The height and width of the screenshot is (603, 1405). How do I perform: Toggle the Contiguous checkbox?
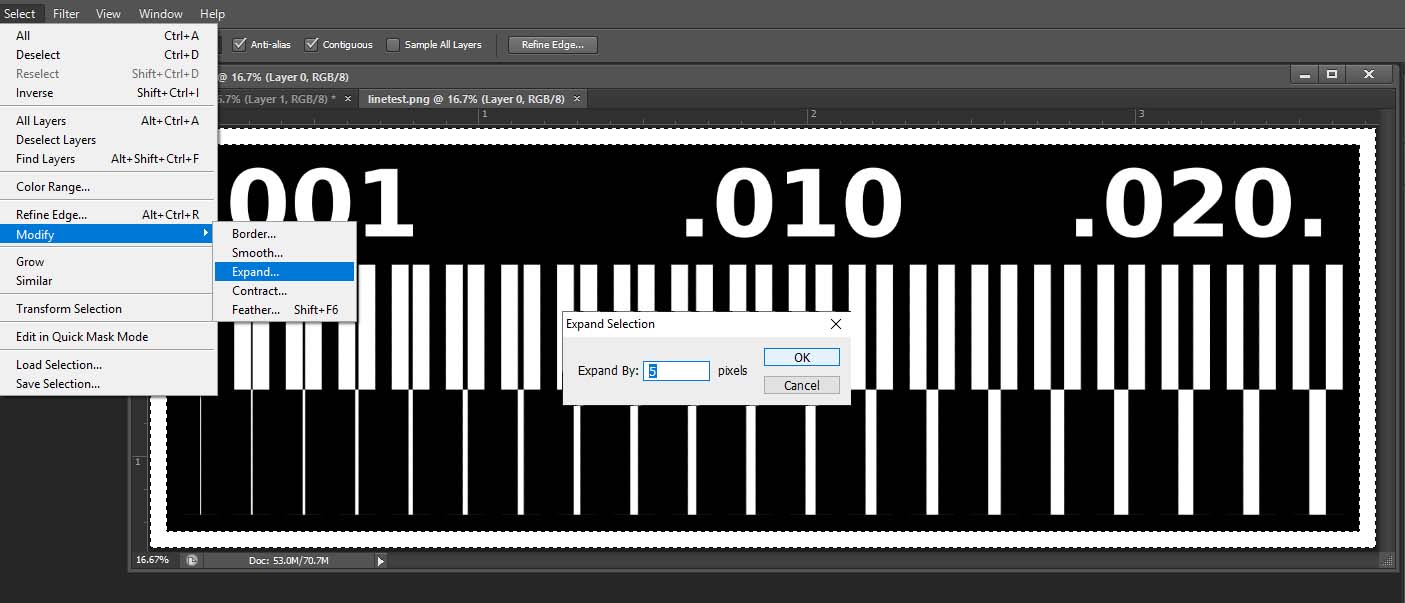(x=311, y=44)
